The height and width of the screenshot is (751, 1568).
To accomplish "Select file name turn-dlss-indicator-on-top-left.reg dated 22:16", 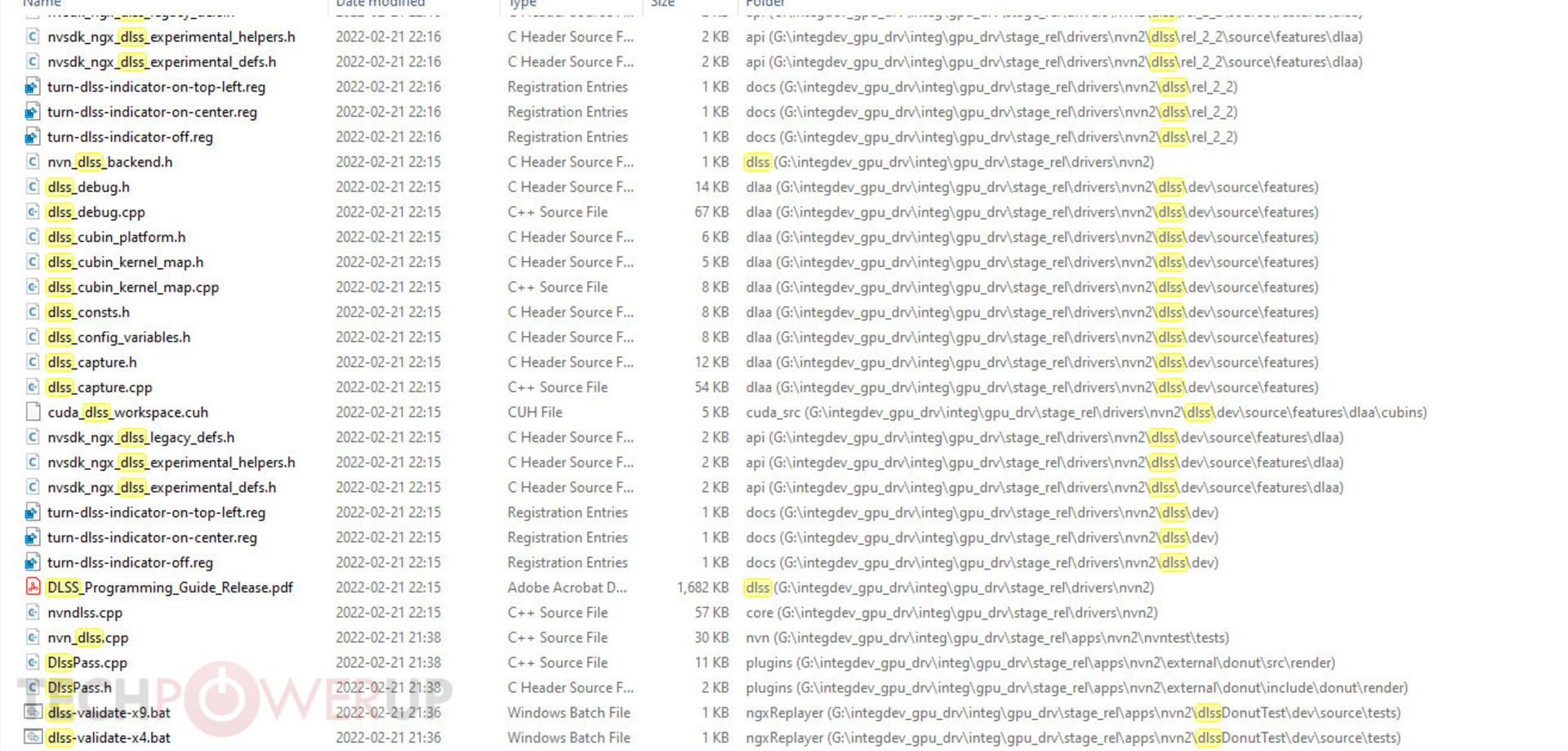I will click(x=156, y=87).
